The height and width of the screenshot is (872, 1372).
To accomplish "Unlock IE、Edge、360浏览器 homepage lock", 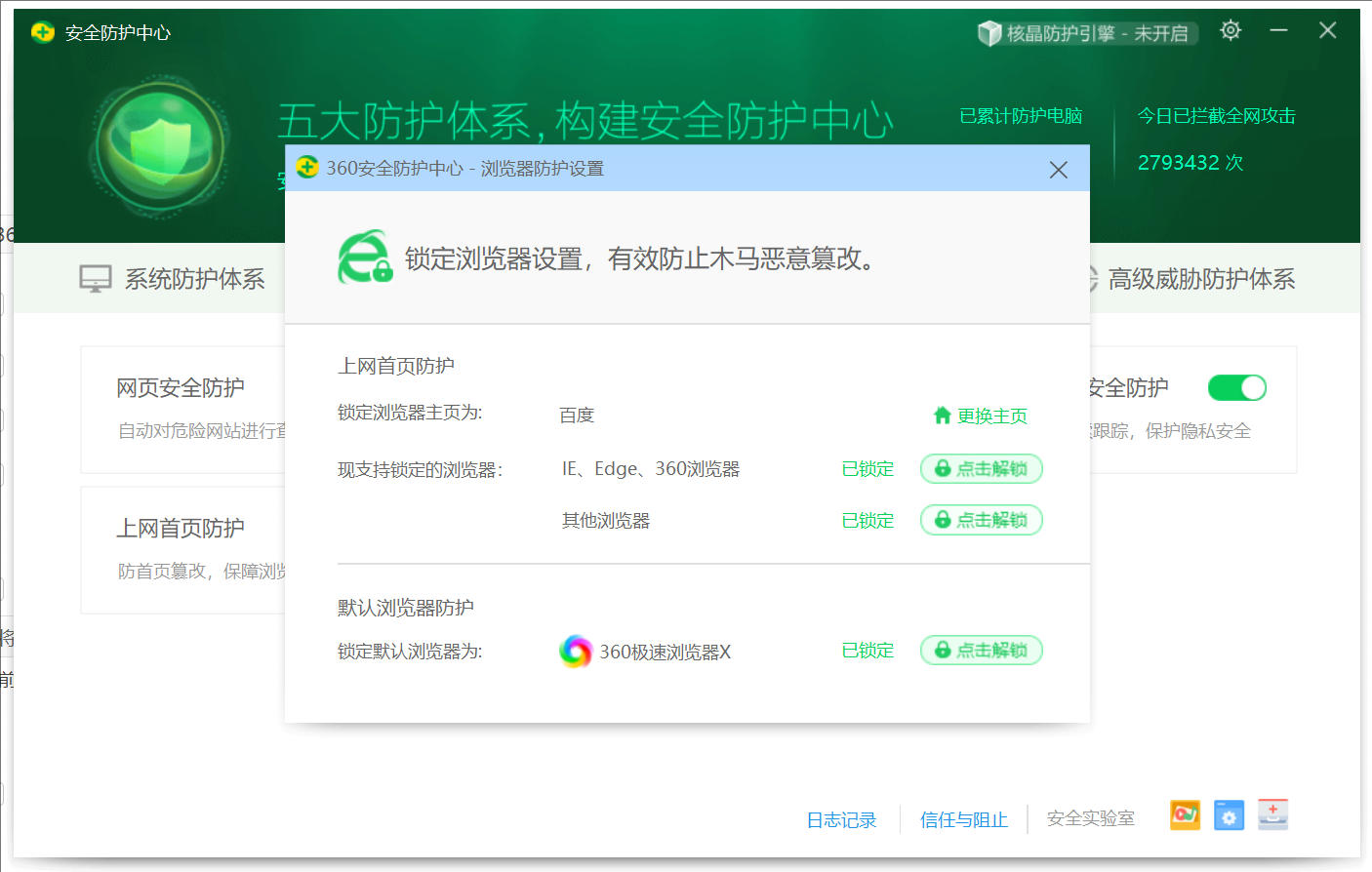I will 982,469.
